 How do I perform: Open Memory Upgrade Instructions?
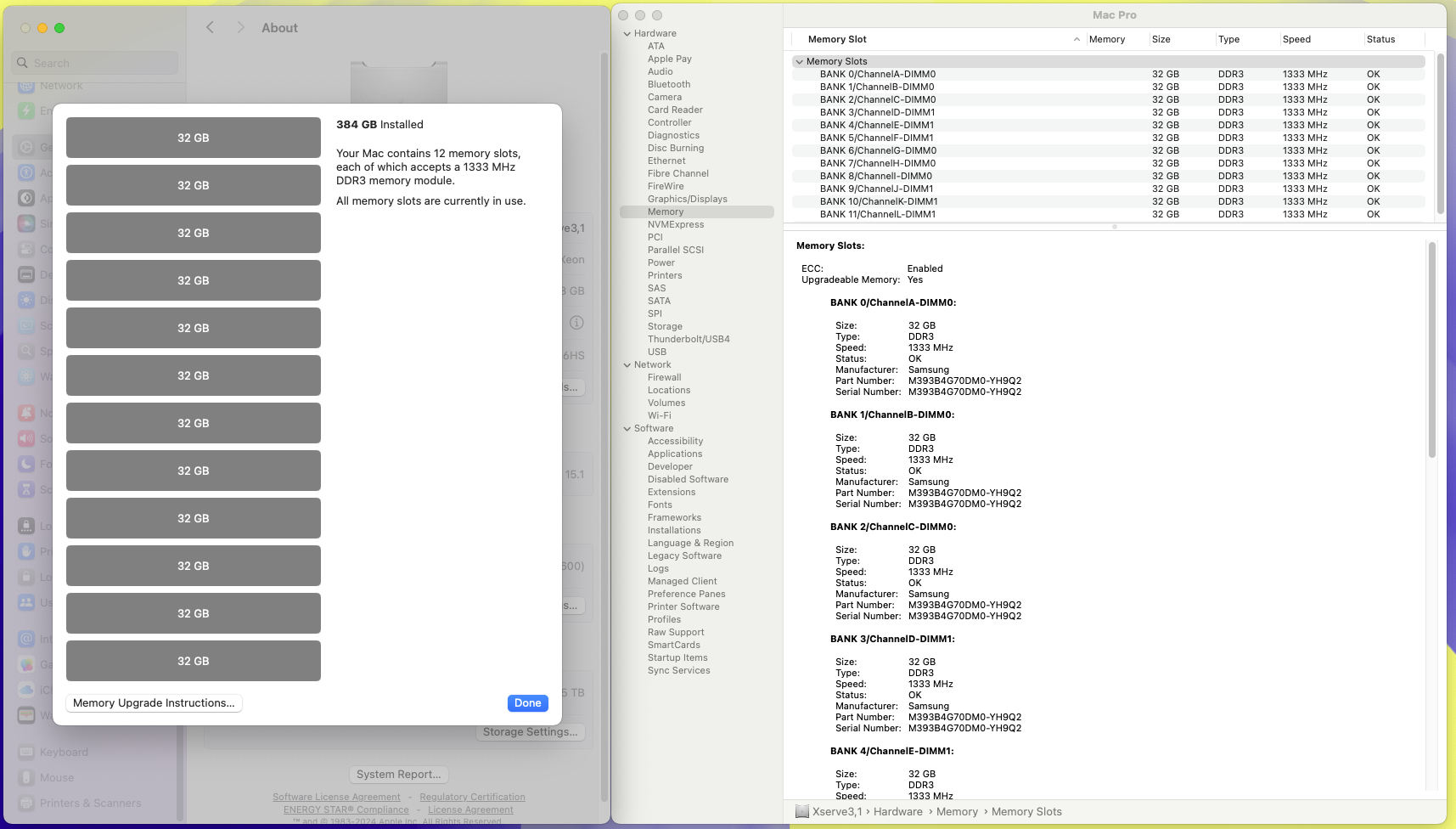(154, 702)
